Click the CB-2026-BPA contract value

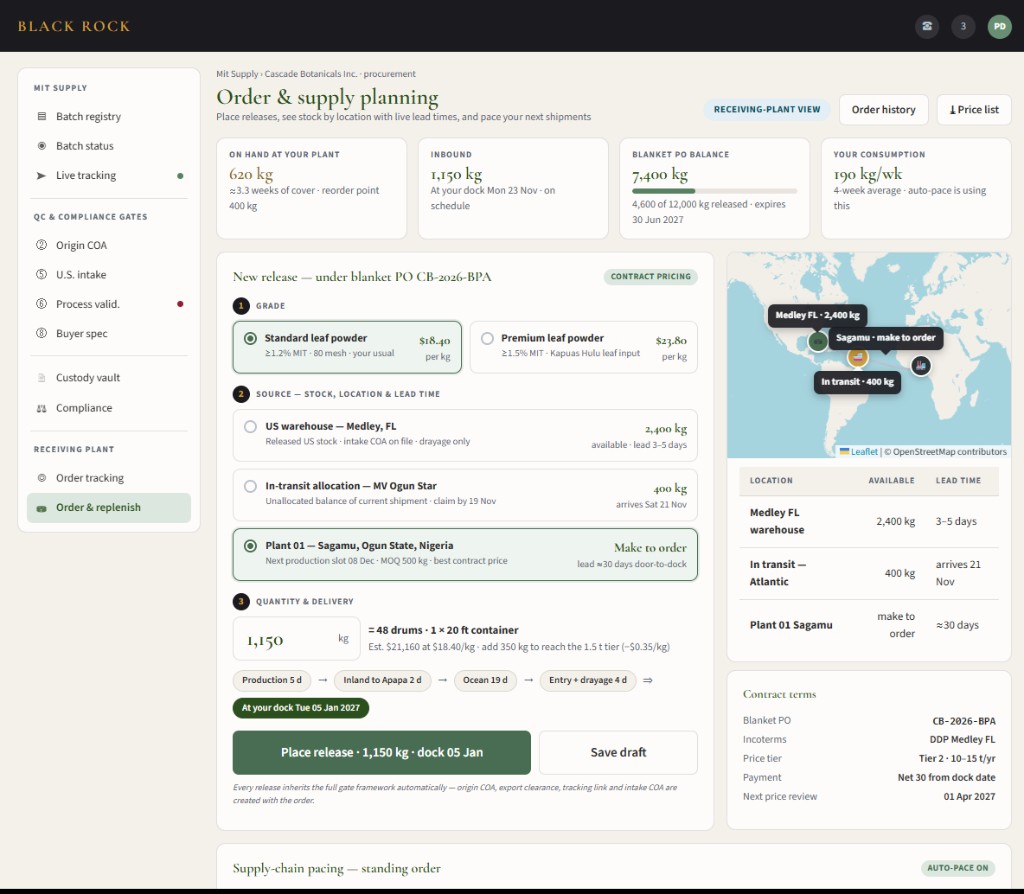click(x=964, y=721)
